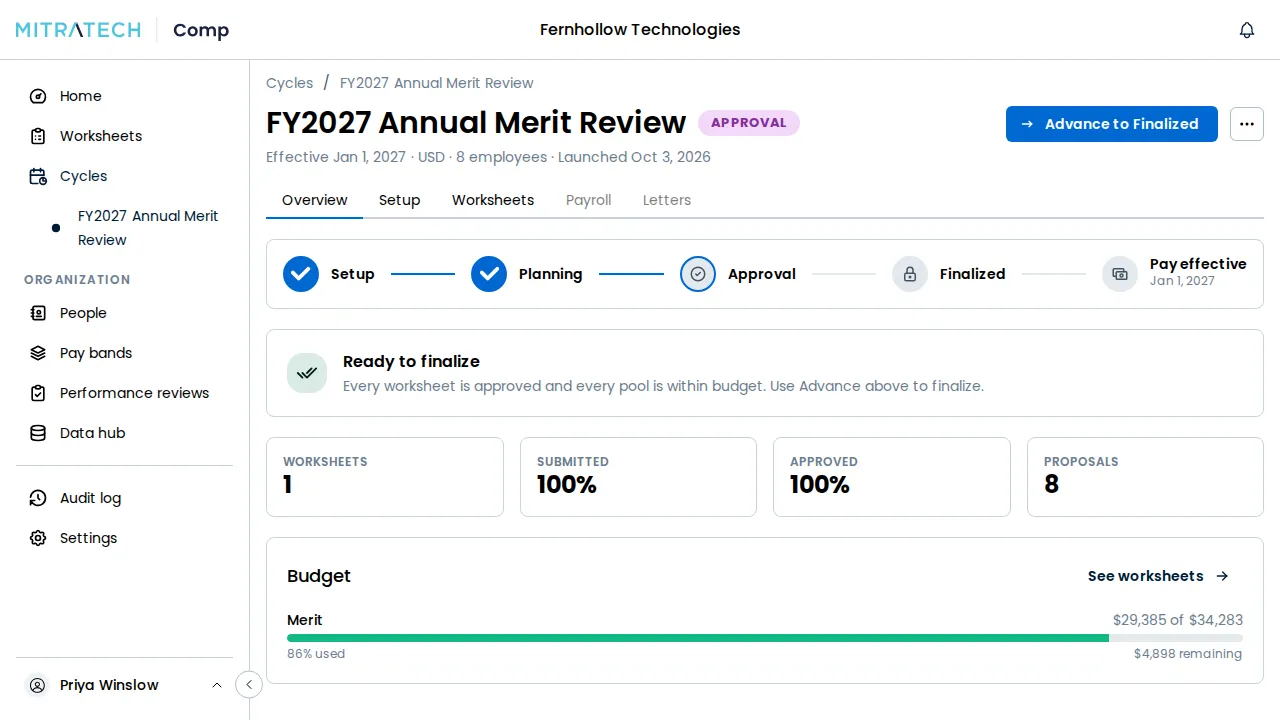Click the Approval step circle icon
This screenshot has height=720, width=1280.
click(698, 274)
